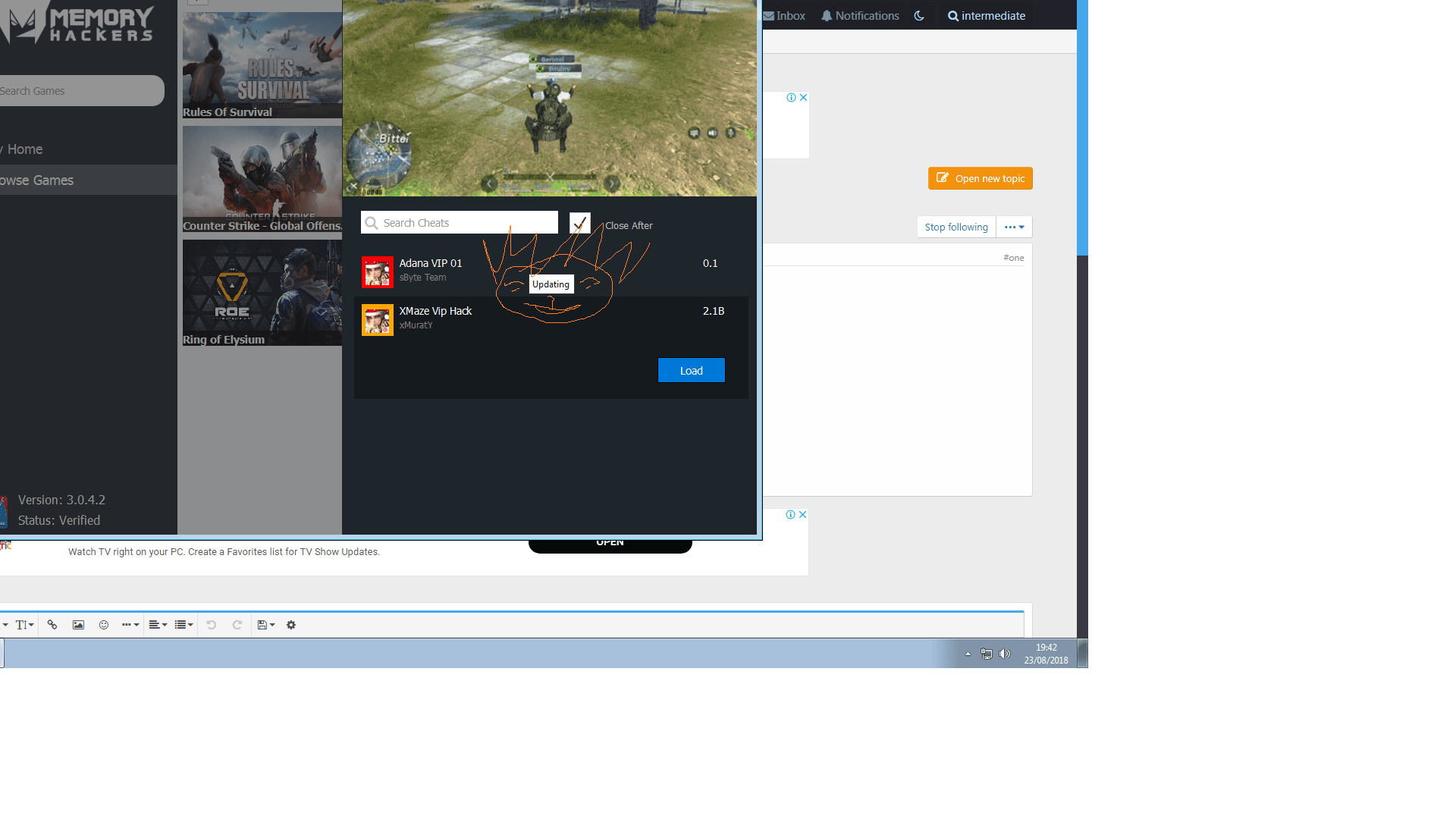This screenshot has width=1456, height=819.
Task: Click the ad info icon in lower ad
Action: [790, 515]
